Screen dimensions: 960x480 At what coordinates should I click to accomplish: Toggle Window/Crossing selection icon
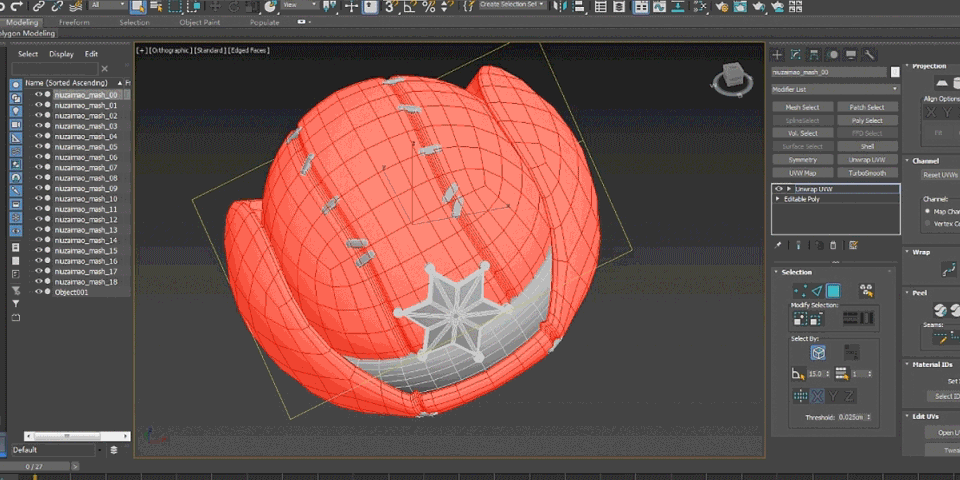195,6
